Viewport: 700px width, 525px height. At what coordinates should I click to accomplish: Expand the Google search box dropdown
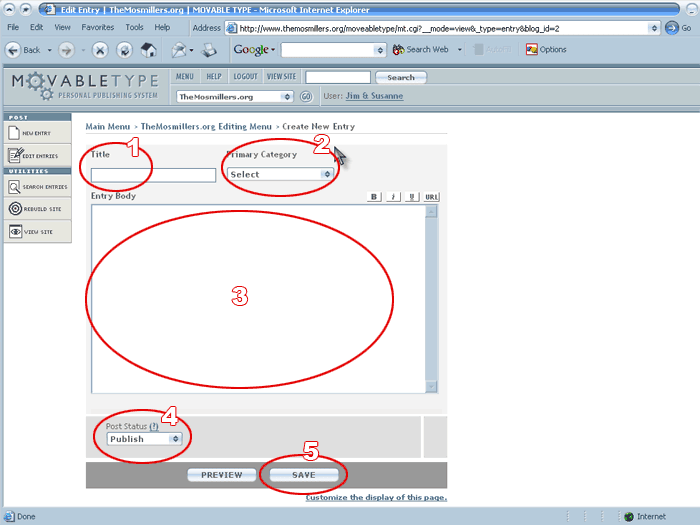380,50
